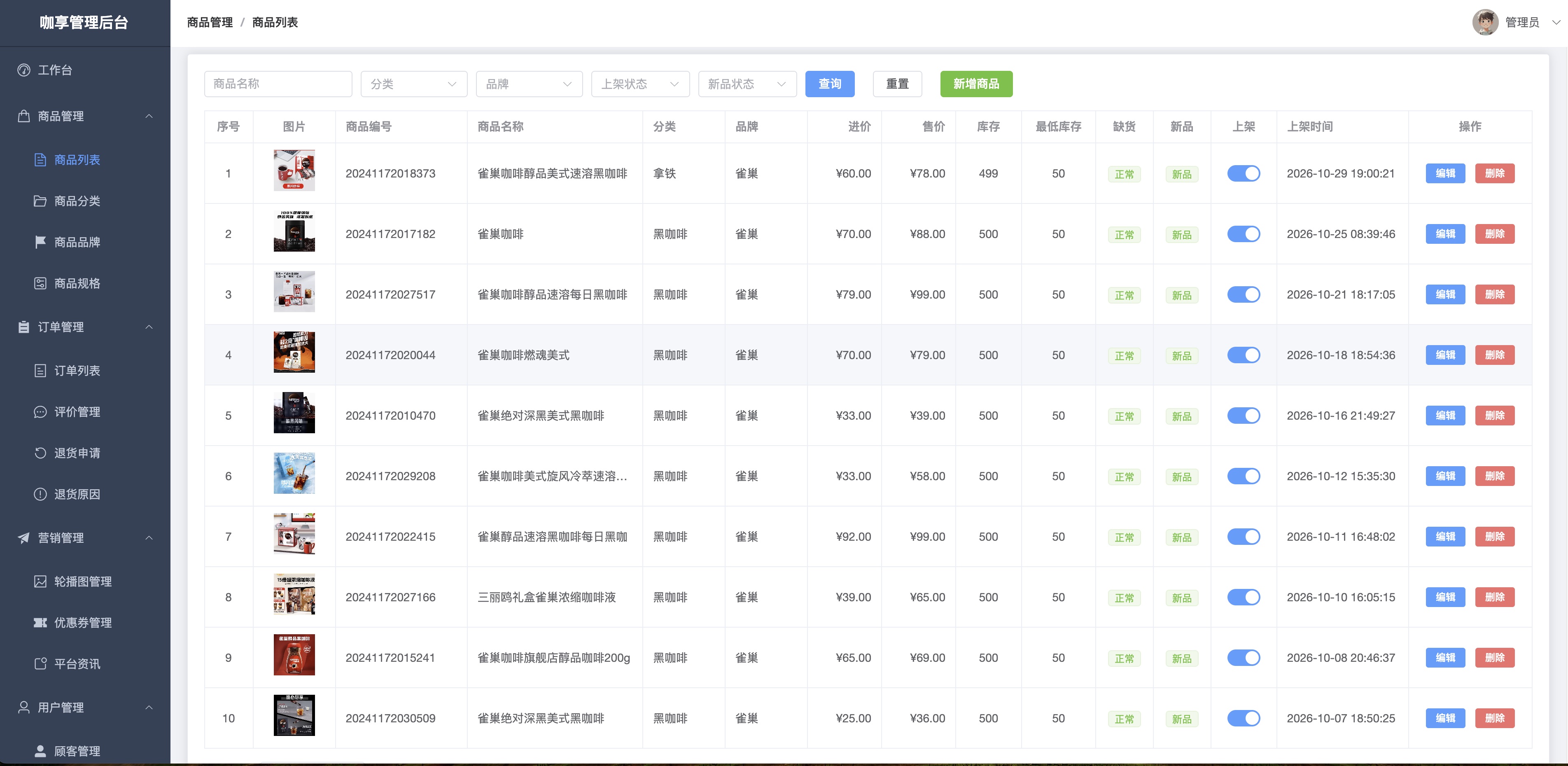Toggle 上架 switch for 雀巢咖啡燃魂美式
Image resolution: width=1568 pixels, height=766 pixels.
point(1244,355)
